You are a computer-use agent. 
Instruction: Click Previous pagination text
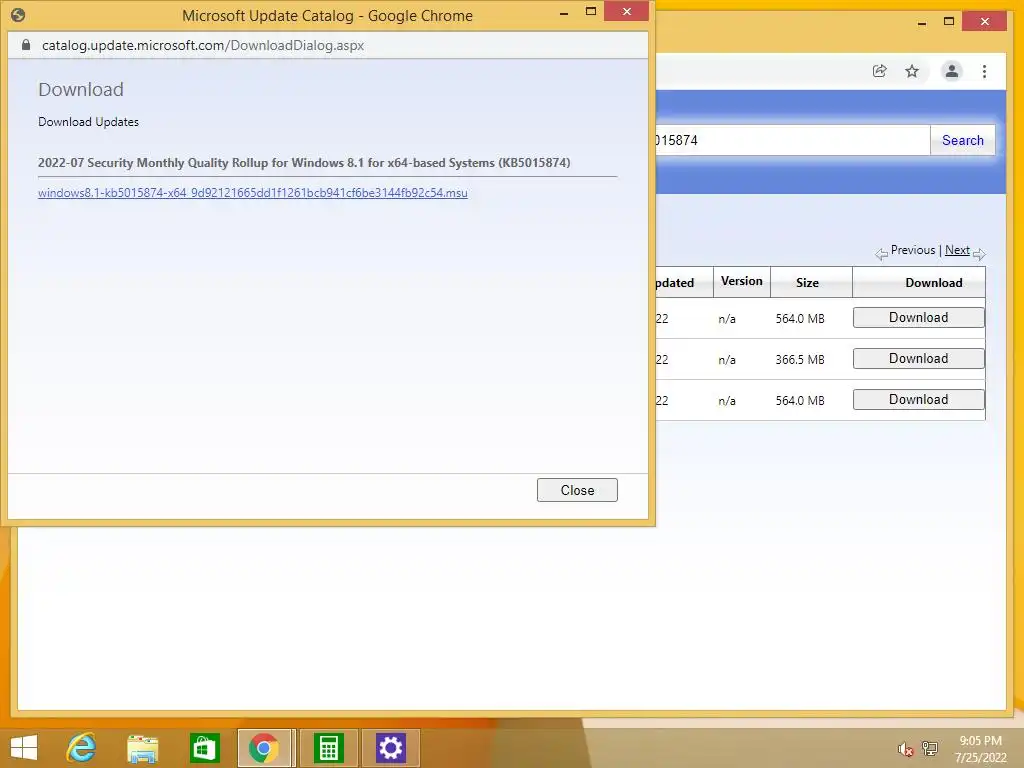[x=912, y=250]
